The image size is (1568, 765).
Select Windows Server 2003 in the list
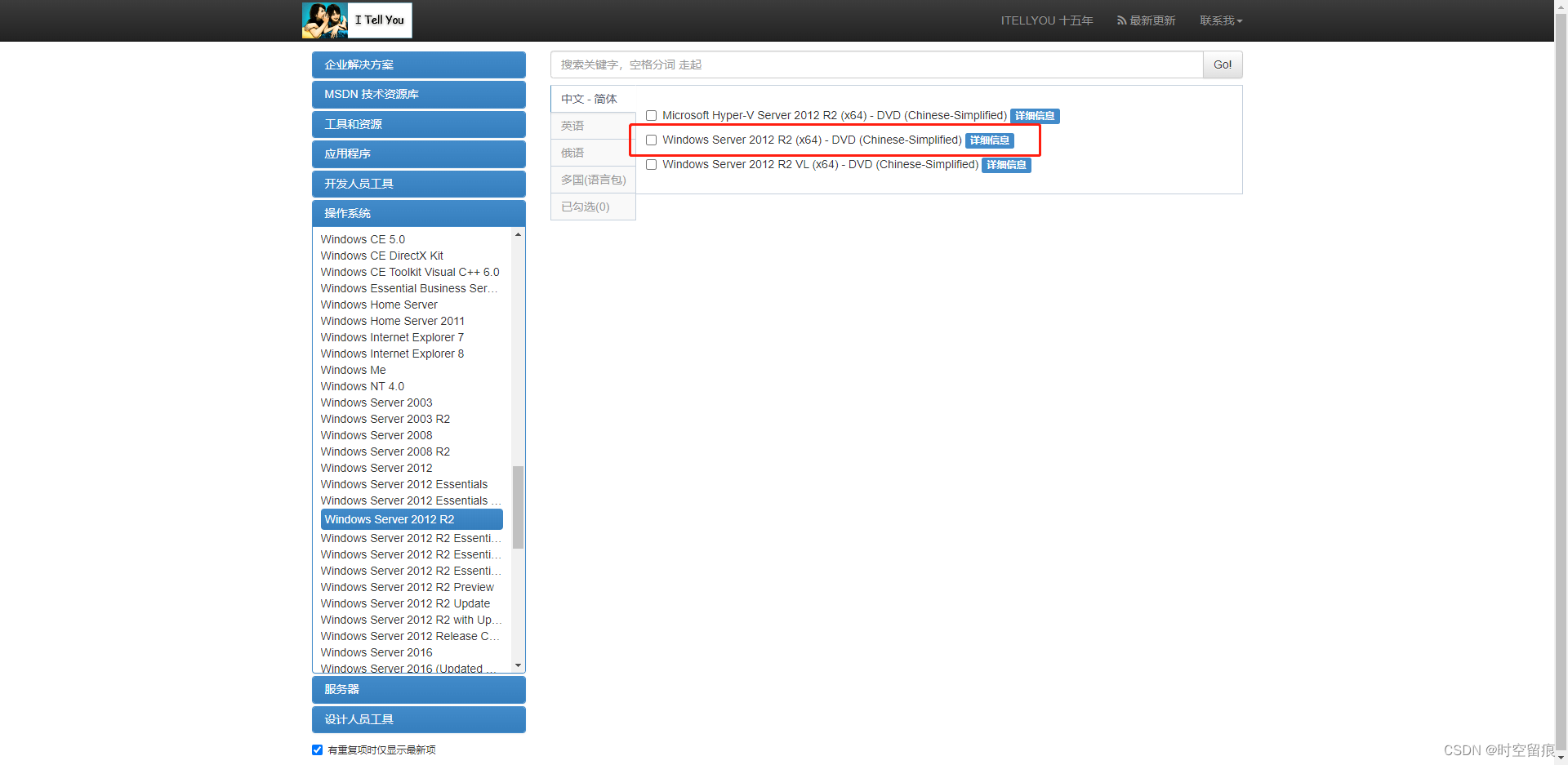[x=376, y=403]
